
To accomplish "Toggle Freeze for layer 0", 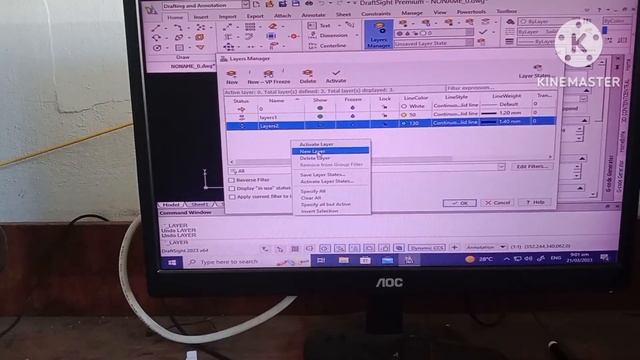I will pos(353,108).
